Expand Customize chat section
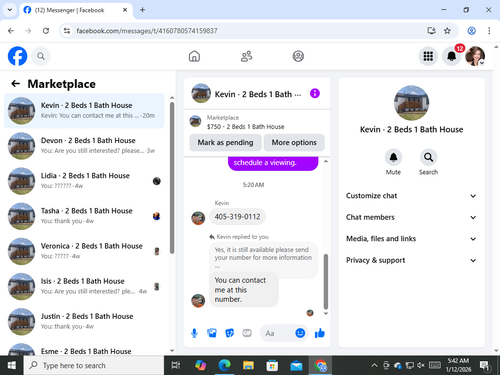Screen dimensions: 500x375 411,196
